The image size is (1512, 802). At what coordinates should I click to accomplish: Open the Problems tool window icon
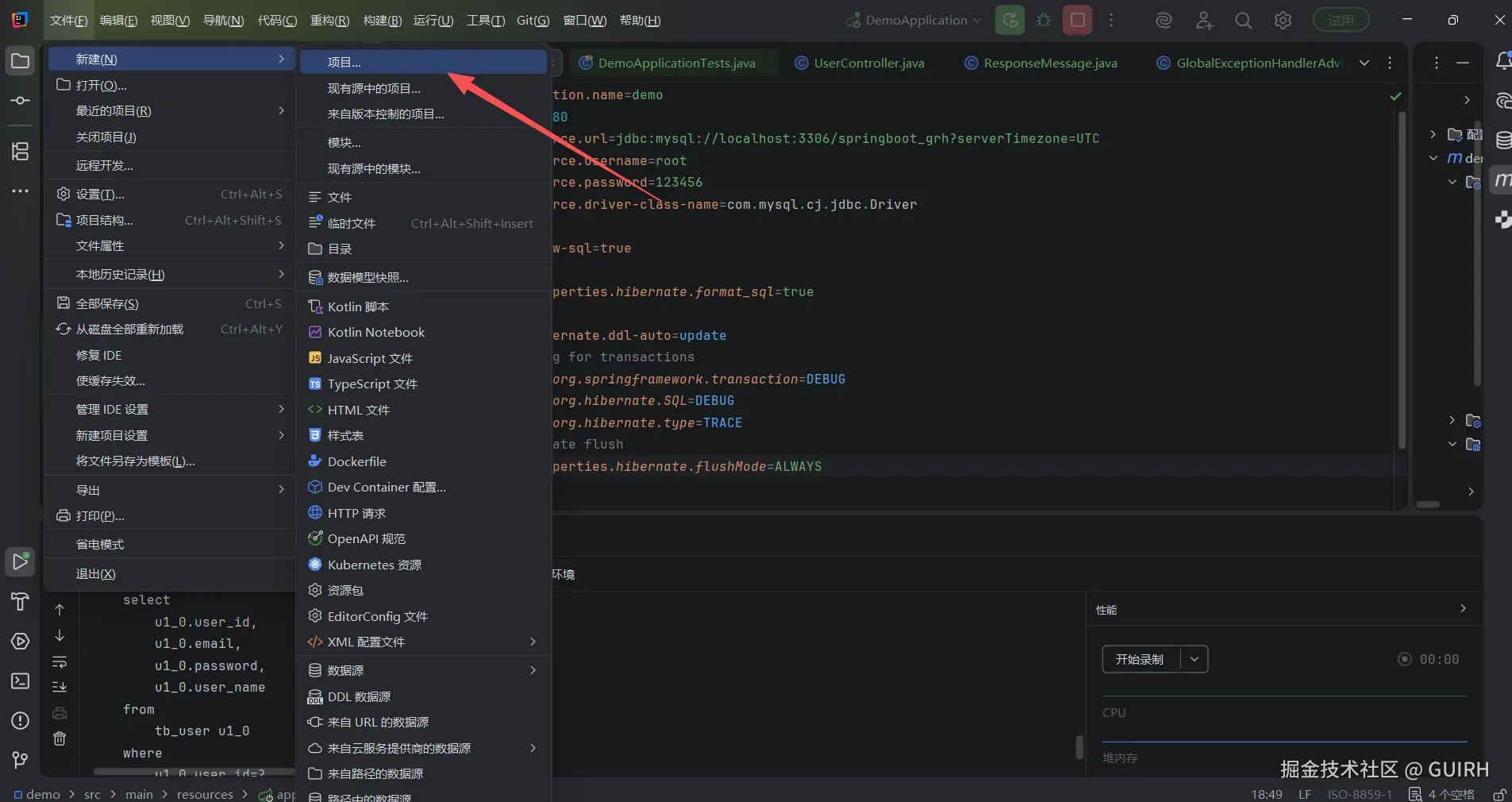pyautogui.click(x=21, y=720)
